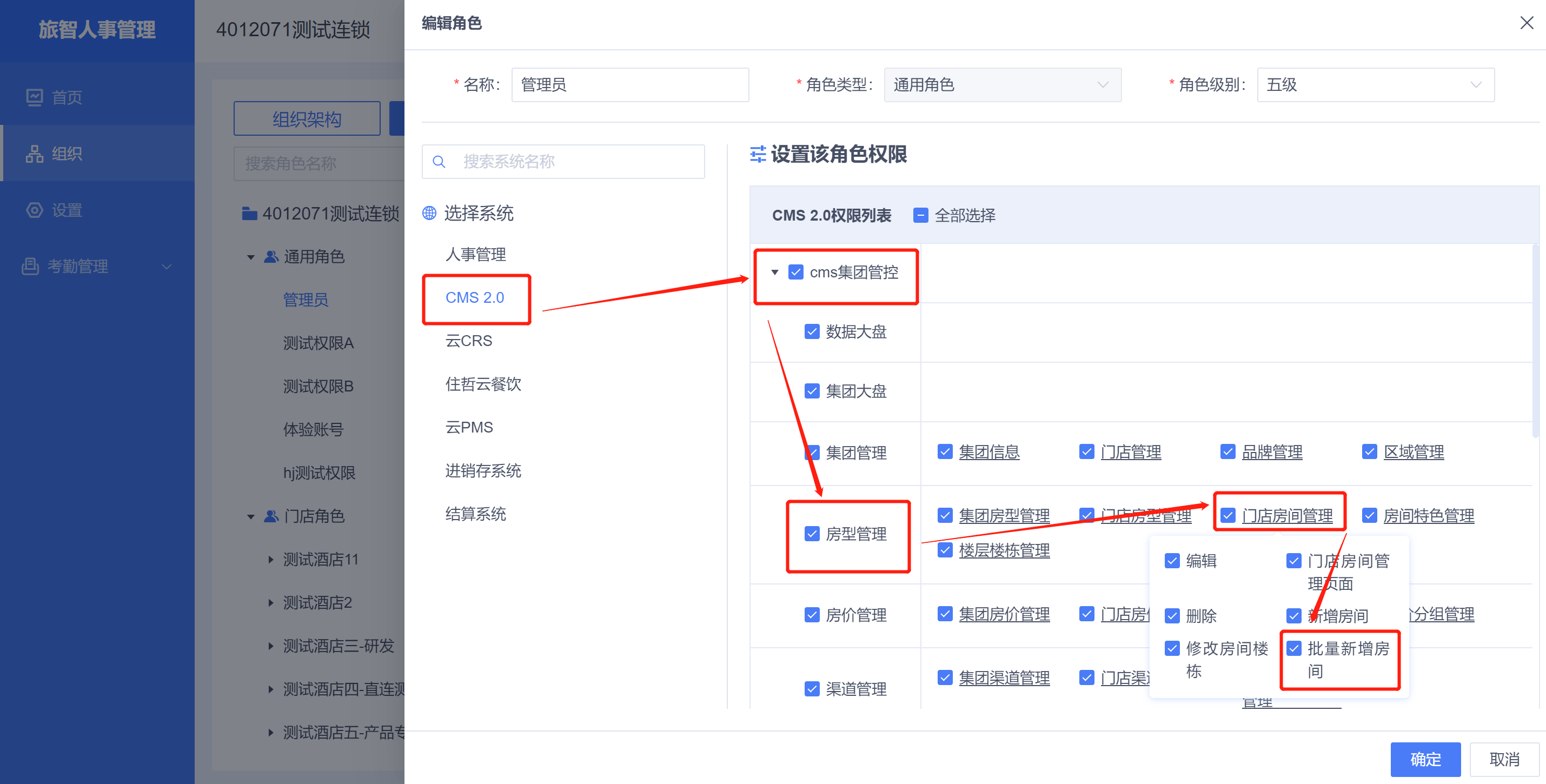Click the folder icon of 4012071测试连锁
This screenshot has width=1546, height=784.
[x=250, y=214]
